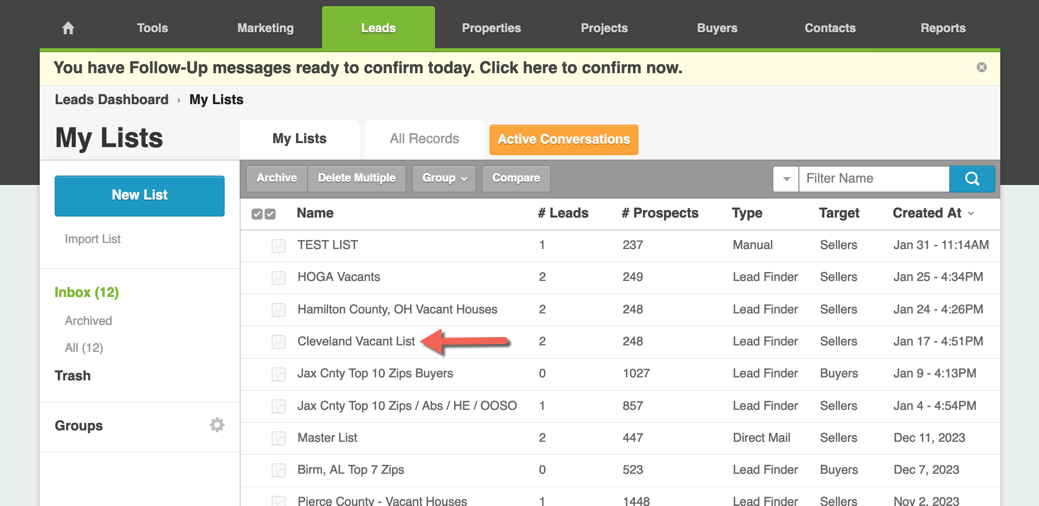
Task: Open Active Conversations button
Action: (x=563, y=139)
